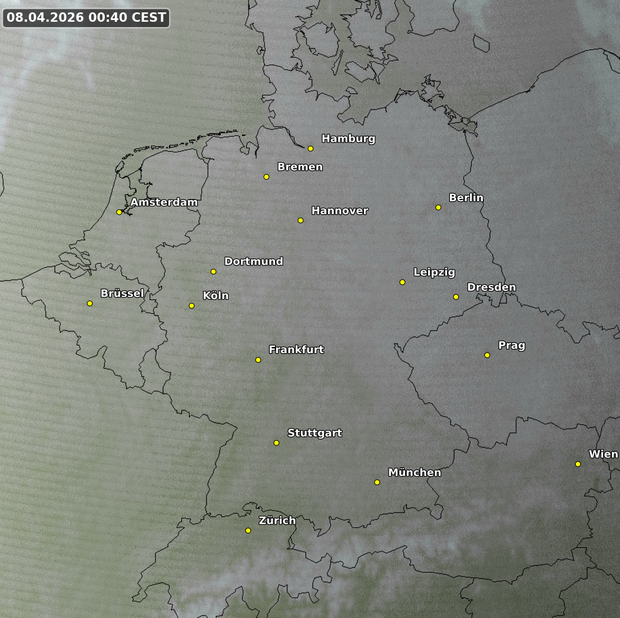Click the yellow dot marking Amsterdam

(119, 211)
